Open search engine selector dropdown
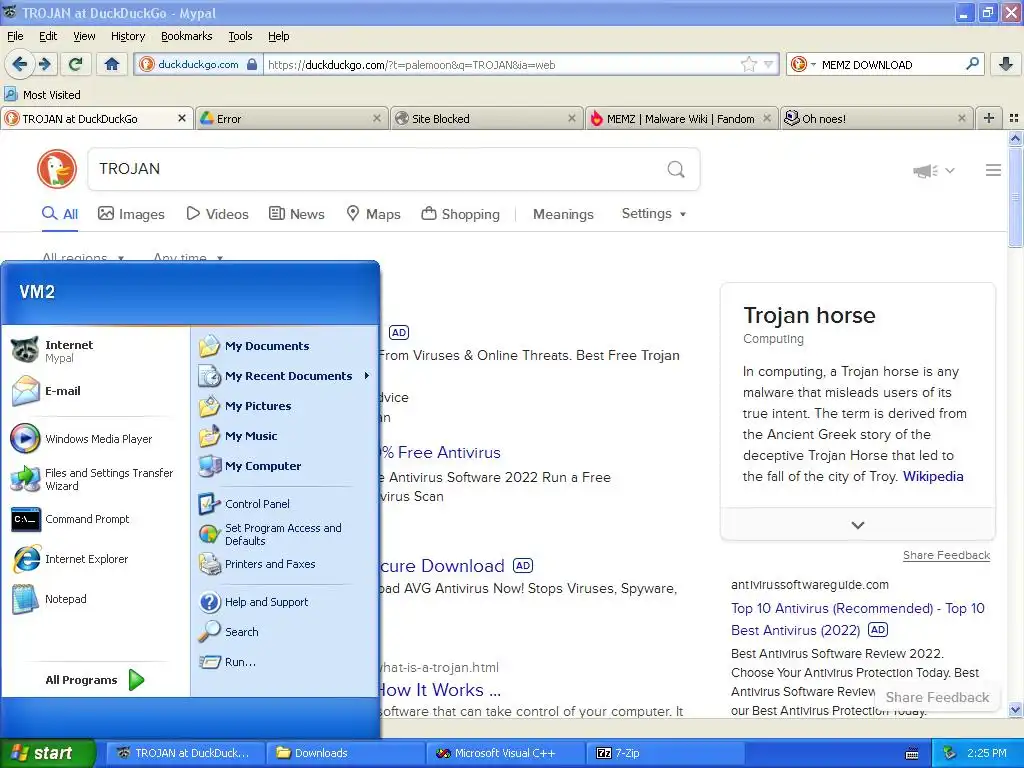The width and height of the screenshot is (1024, 768). tap(803, 64)
